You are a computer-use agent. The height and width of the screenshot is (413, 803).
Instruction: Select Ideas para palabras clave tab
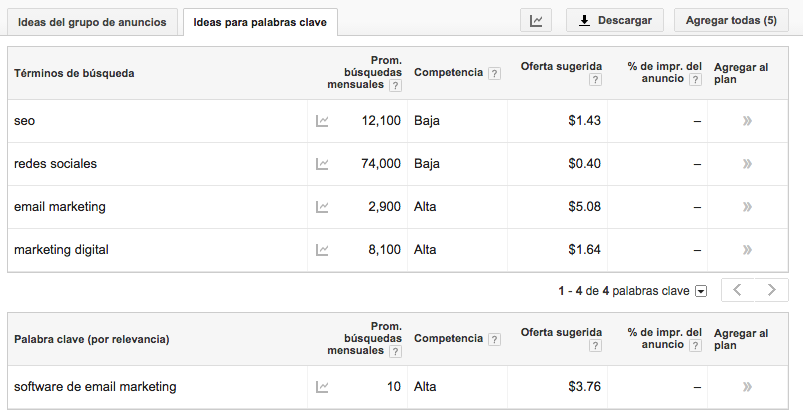(260, 23)
